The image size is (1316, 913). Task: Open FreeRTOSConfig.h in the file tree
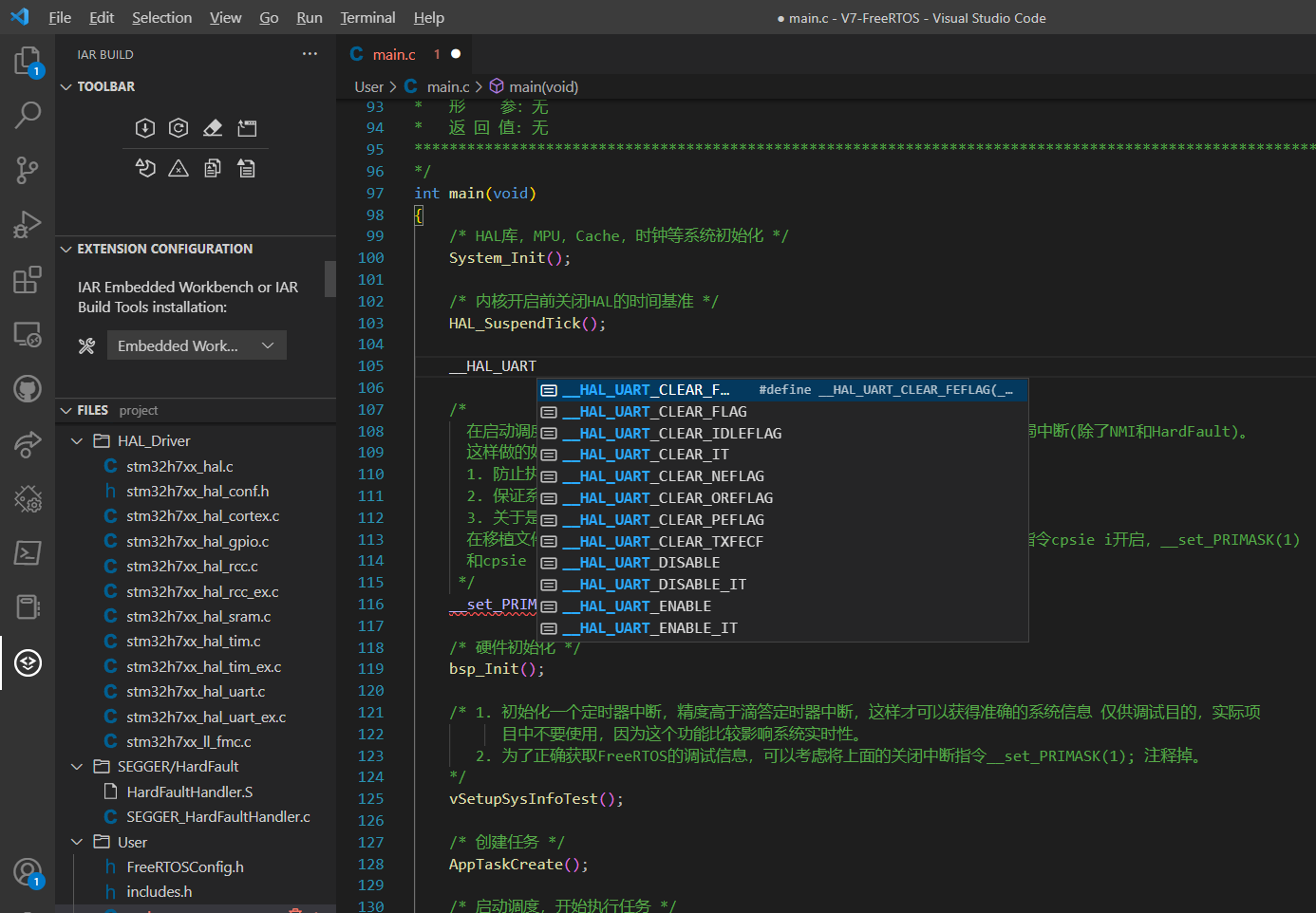coord(185,866)
